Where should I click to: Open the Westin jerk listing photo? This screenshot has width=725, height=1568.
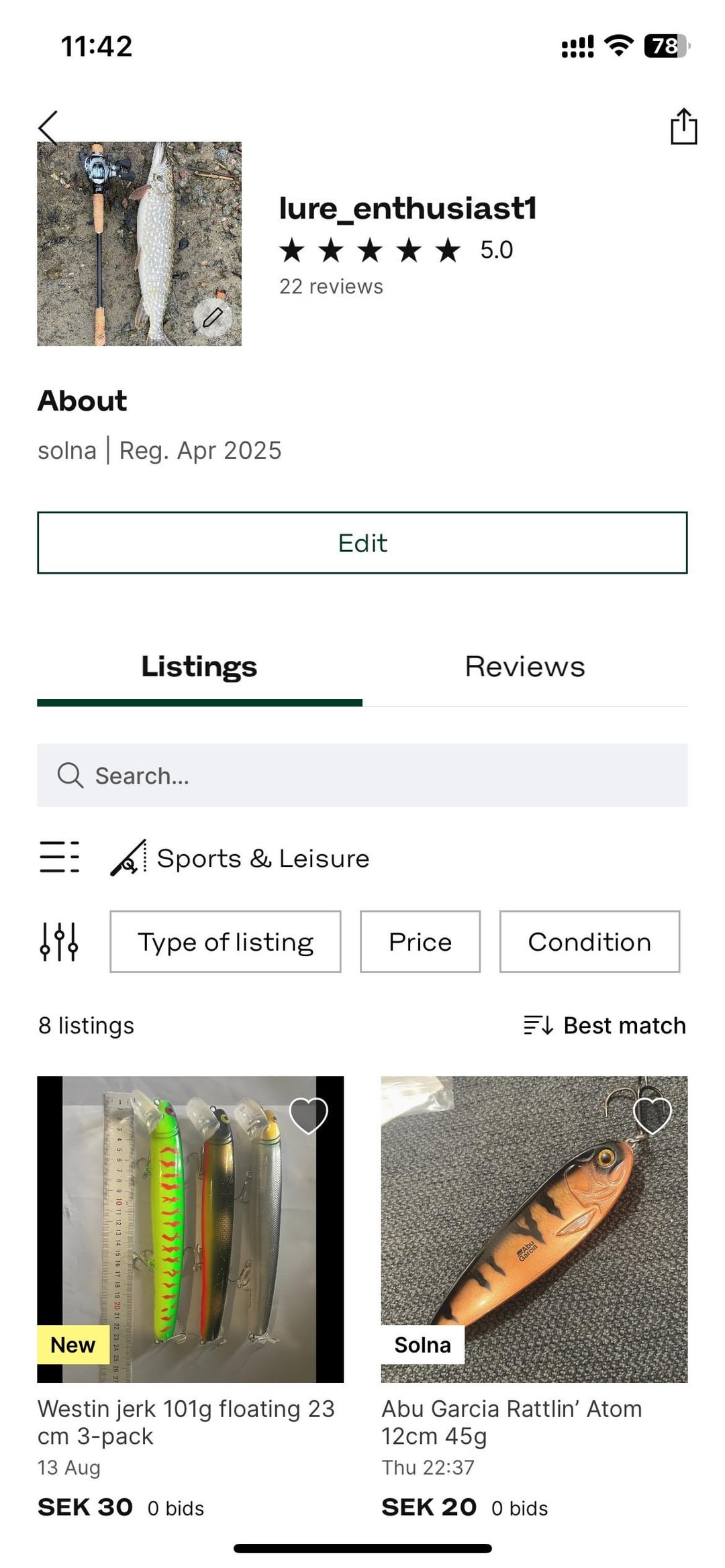coord(190,1229)
